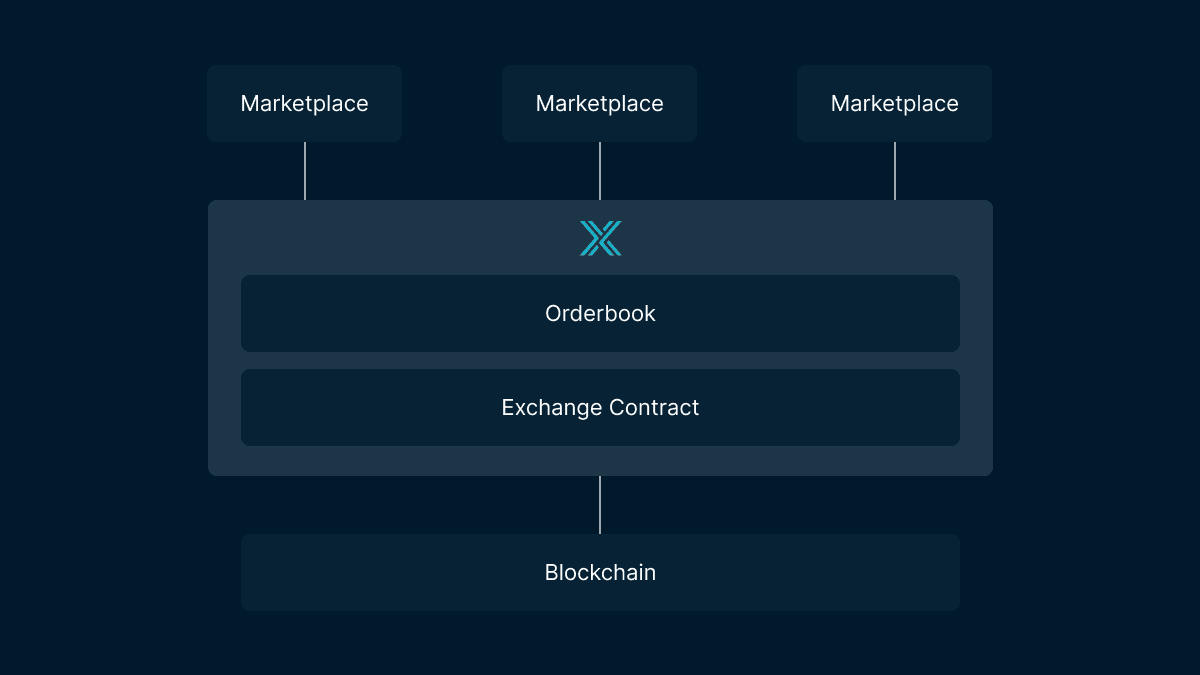This screenshot has height=675, width=1200.
Task: Click the Immutable X logo icon
Action: [600, 238]
